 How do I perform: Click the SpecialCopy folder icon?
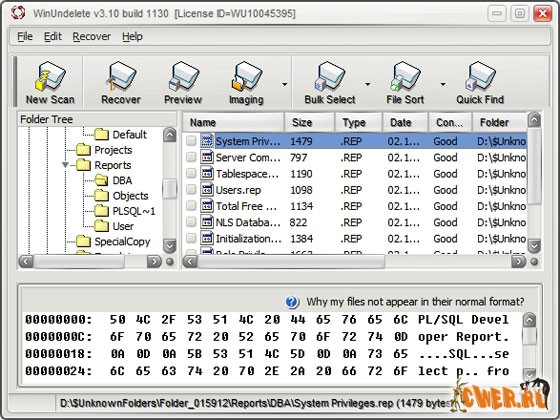tap(83, 241)
